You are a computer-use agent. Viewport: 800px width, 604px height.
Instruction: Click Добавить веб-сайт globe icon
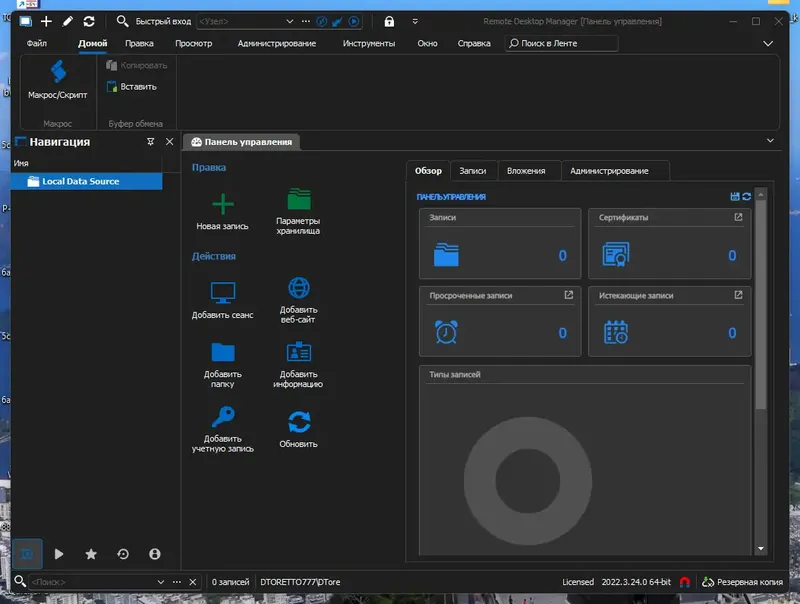pos(298,288)
